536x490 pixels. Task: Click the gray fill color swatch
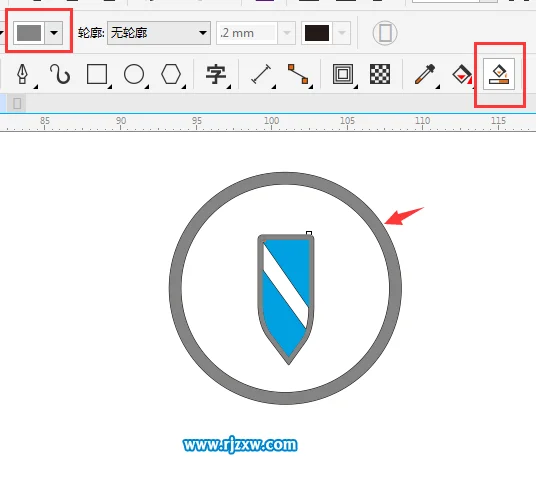tap(29, 33)
